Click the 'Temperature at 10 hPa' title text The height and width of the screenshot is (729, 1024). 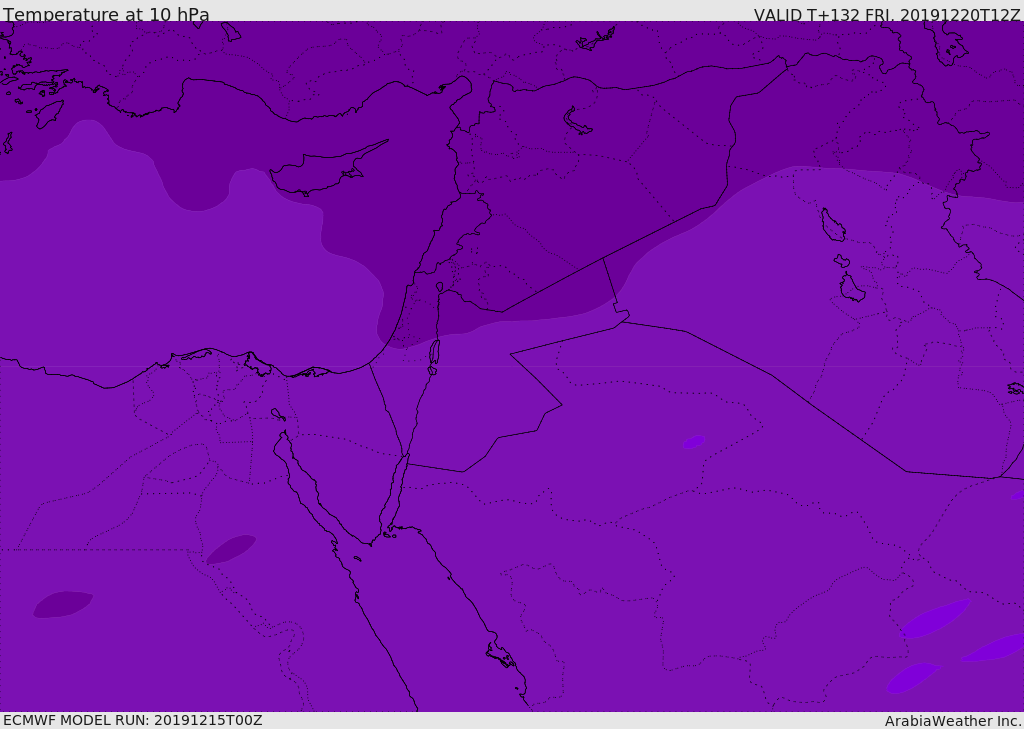point(106,14)
